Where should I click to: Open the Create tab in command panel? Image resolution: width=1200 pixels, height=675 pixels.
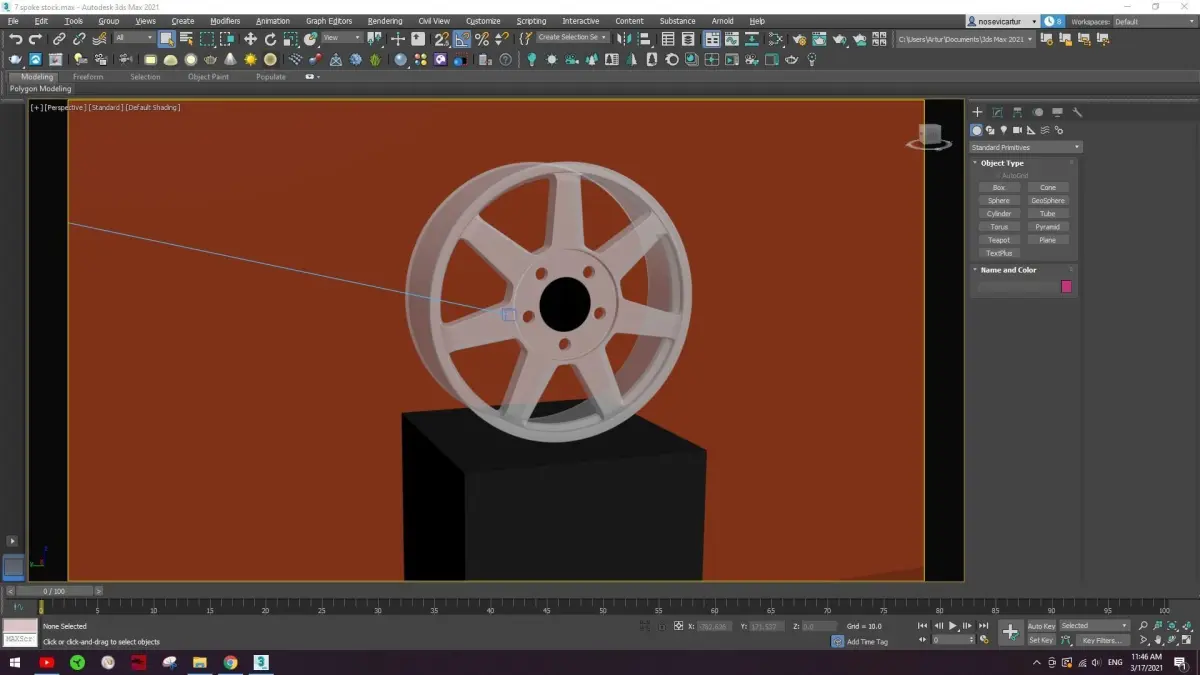[x=977, y=112]
